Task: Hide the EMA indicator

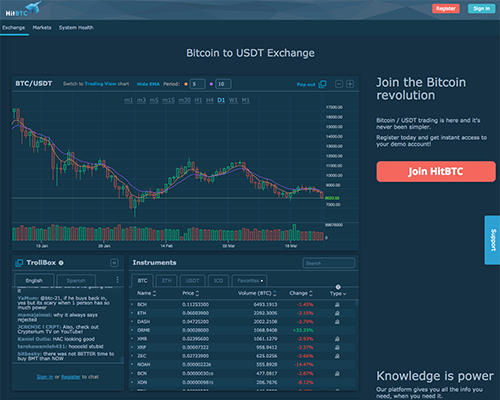Action: 148,84
